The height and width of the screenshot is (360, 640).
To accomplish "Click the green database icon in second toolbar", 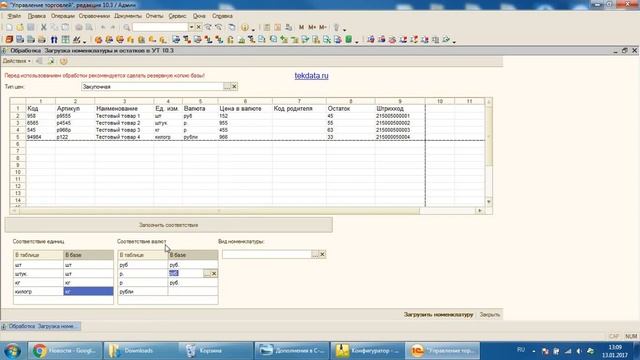I will tap(349, 40).
